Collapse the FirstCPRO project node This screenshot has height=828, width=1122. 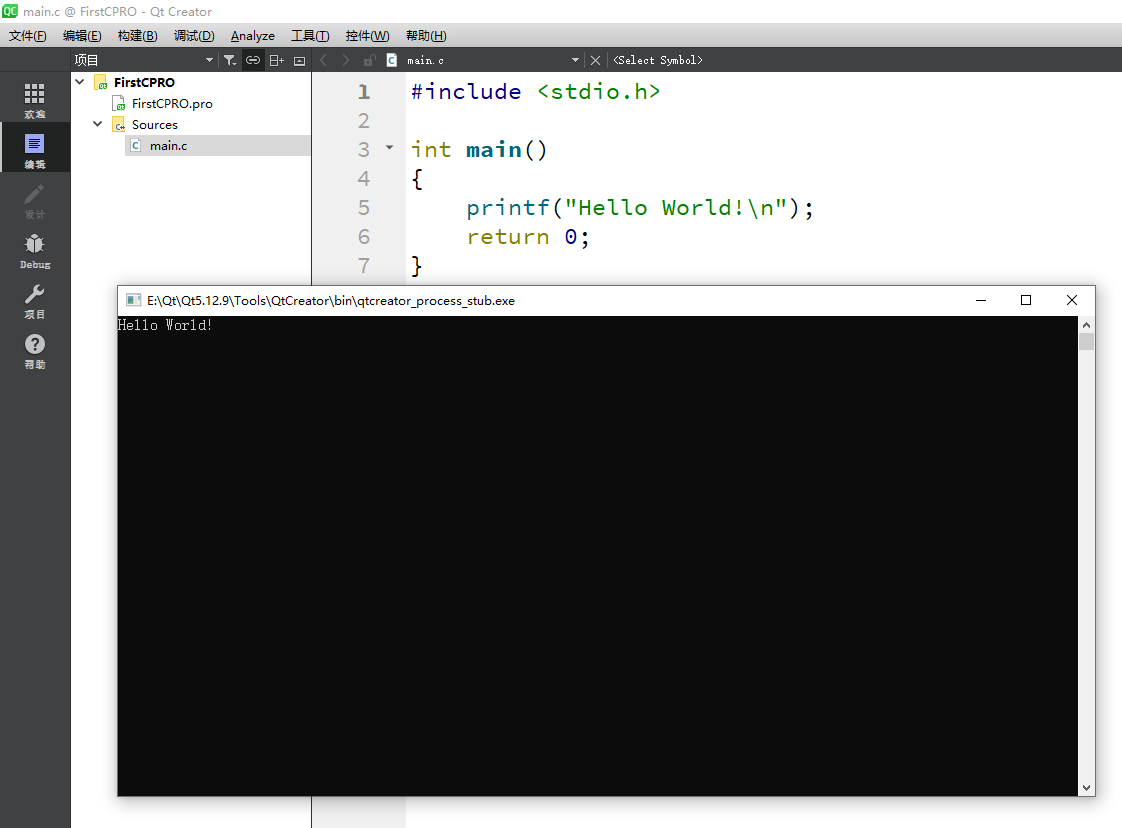click(80, 82)
